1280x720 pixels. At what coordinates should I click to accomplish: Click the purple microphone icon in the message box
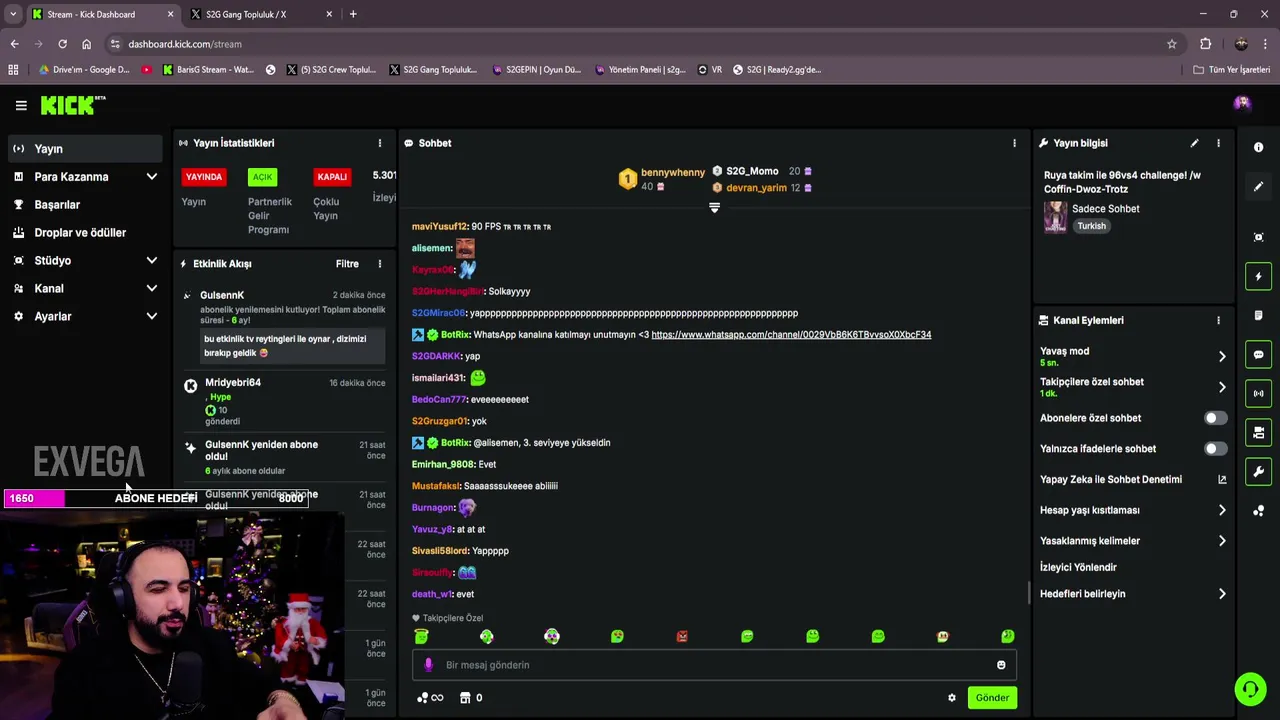[429, 665]
